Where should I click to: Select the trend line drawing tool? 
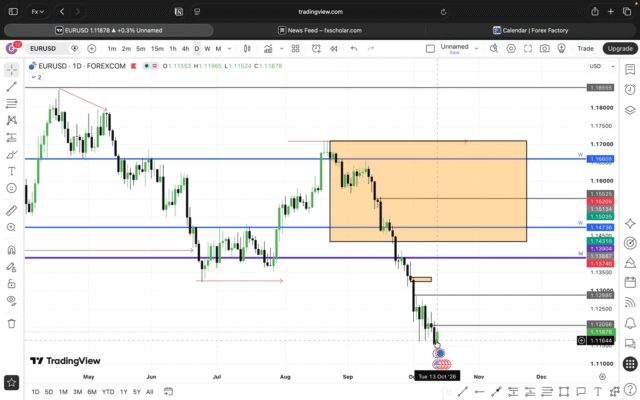[11, 87]
